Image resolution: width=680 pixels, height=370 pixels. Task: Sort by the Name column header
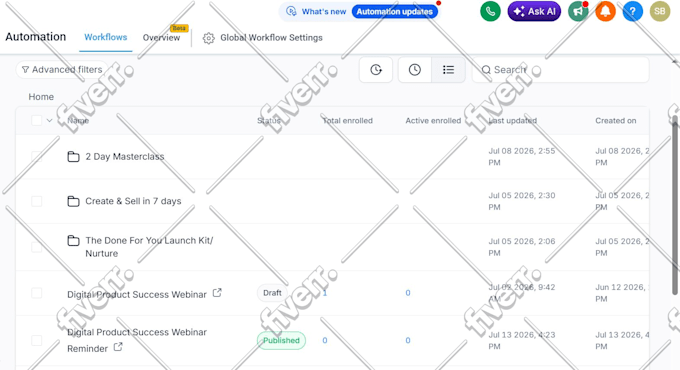click(78, 121)
